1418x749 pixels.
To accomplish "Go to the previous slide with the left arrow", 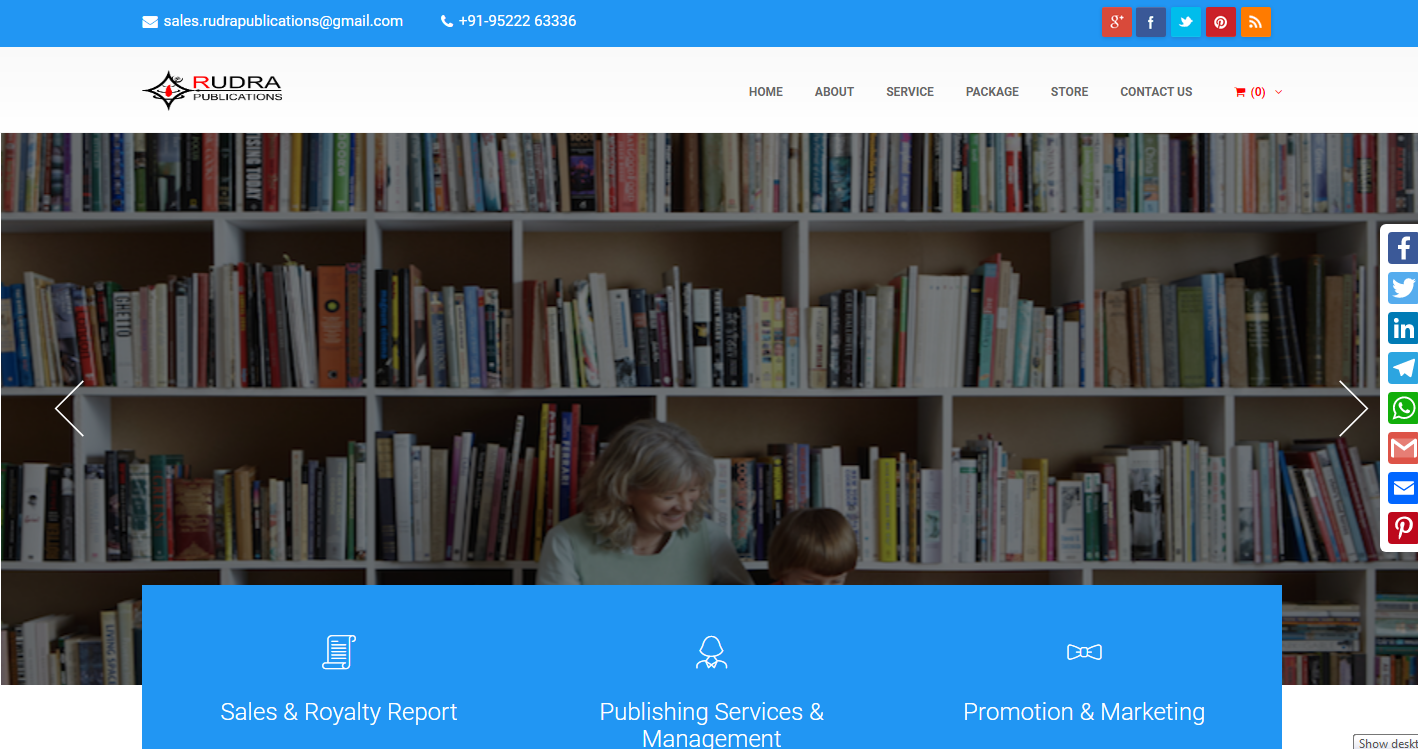I will (x=69, y=408).
